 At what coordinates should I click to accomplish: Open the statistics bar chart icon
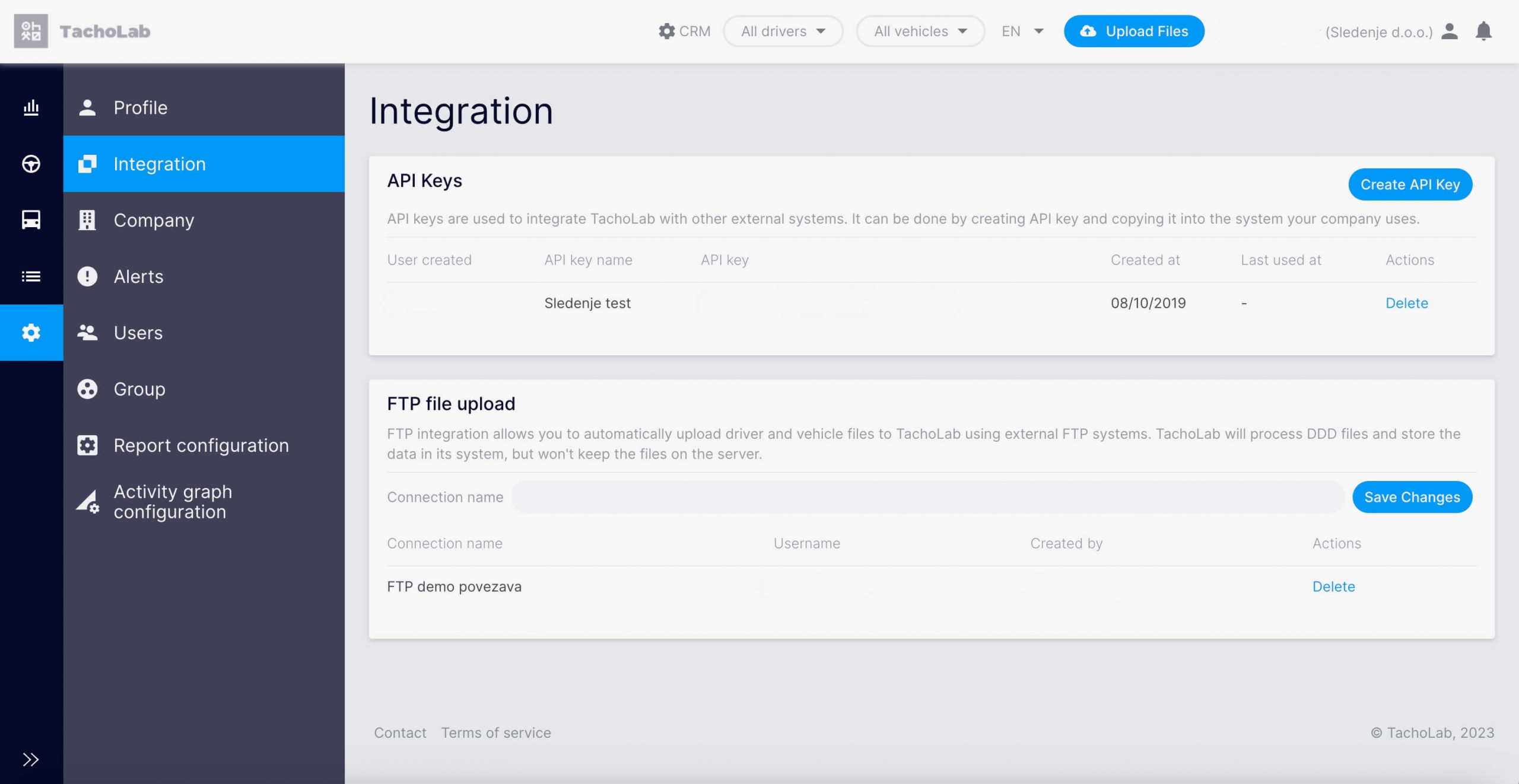coord(31,107)
